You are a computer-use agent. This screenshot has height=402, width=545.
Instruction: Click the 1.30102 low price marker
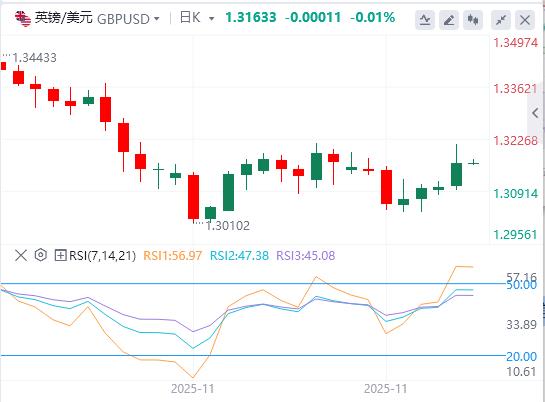[228, 226]
